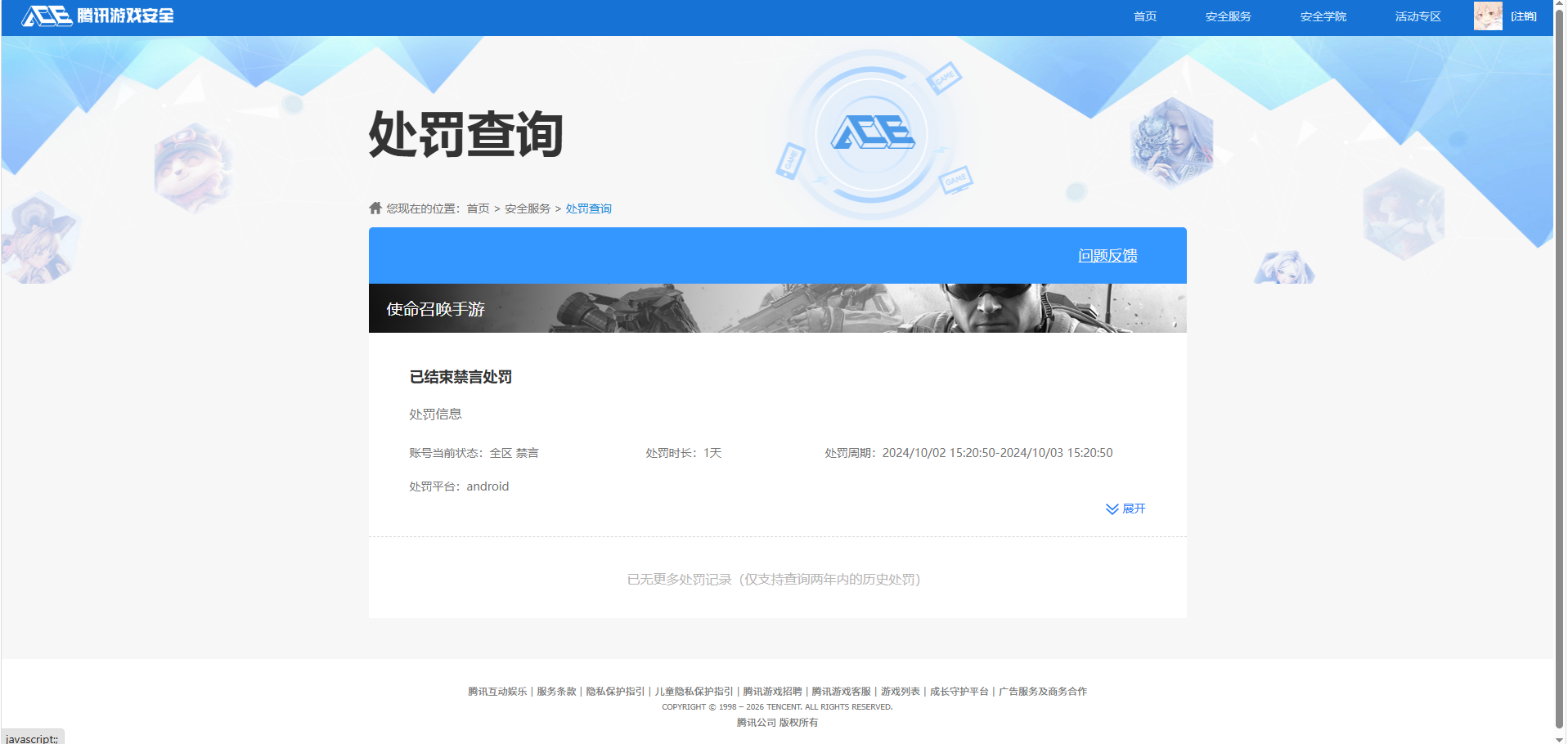Click the [注销] logout link
This screenshot has width=1568, height=744.
pos(1523,16)
